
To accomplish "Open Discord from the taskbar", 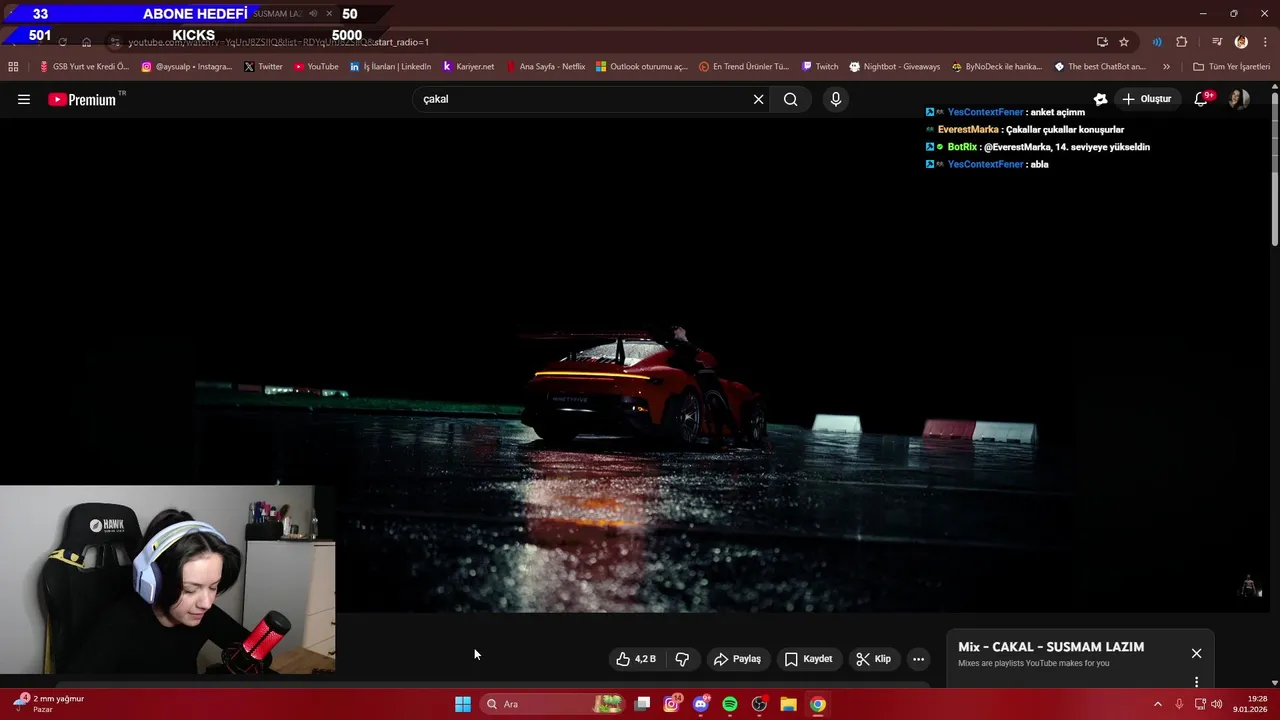I will [x=701, y=704].
